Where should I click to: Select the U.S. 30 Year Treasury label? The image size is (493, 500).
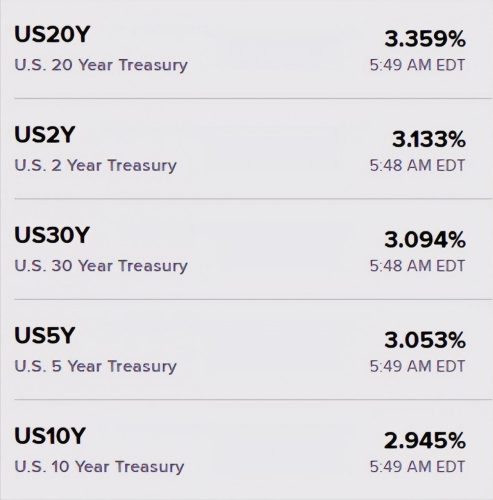(x=101, y=266)
